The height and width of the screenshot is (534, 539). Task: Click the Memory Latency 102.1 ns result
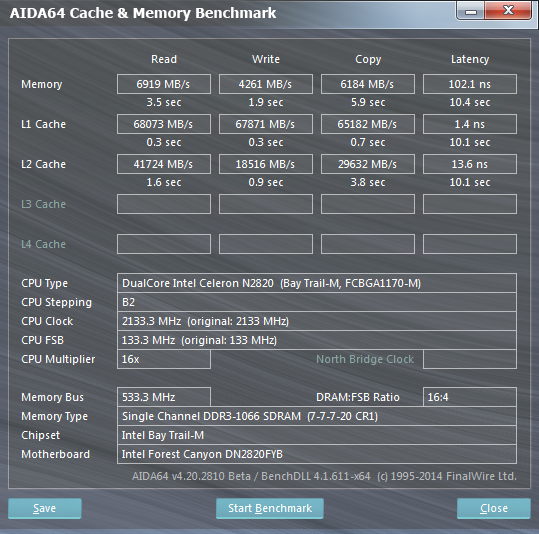click(470, 84)
